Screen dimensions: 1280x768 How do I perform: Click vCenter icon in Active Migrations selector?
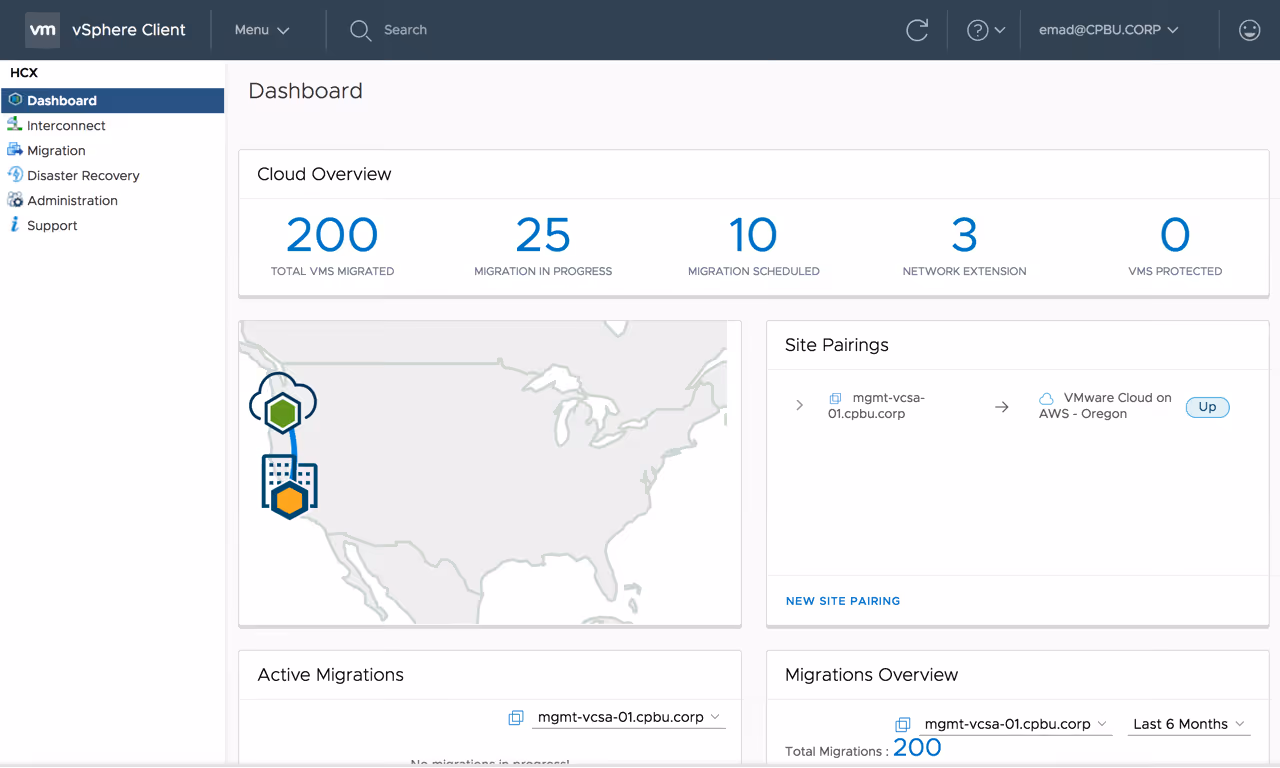pos(516,718)
